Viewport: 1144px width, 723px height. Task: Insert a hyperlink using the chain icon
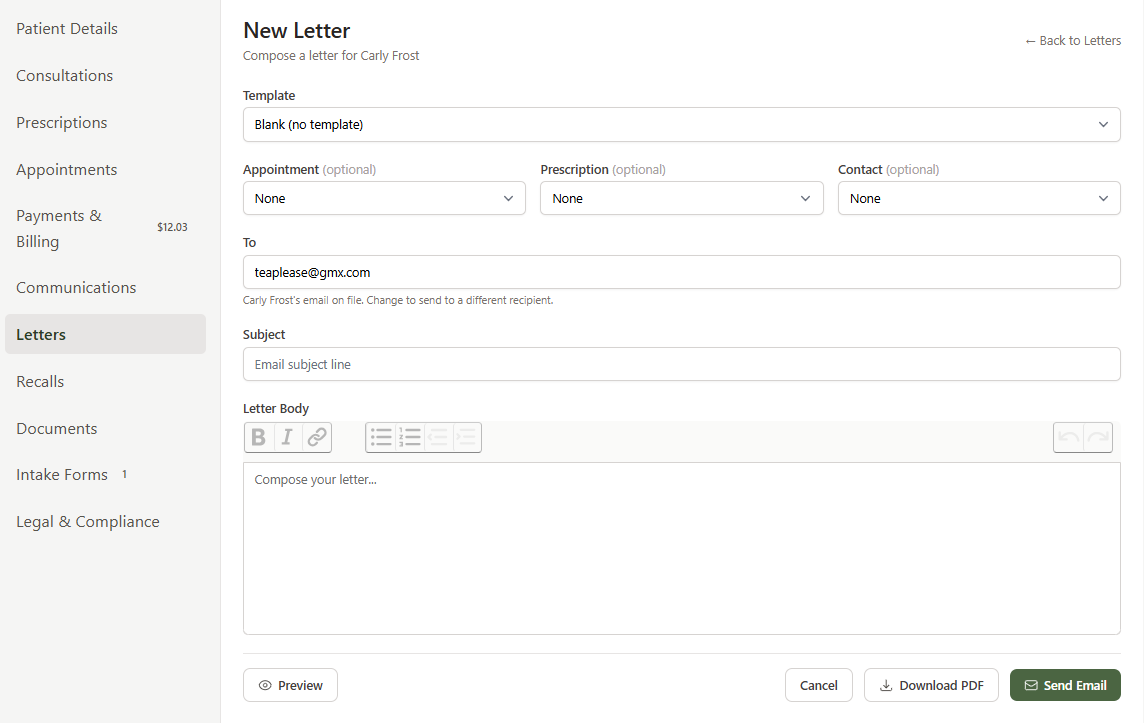click(x=316, y=437)
